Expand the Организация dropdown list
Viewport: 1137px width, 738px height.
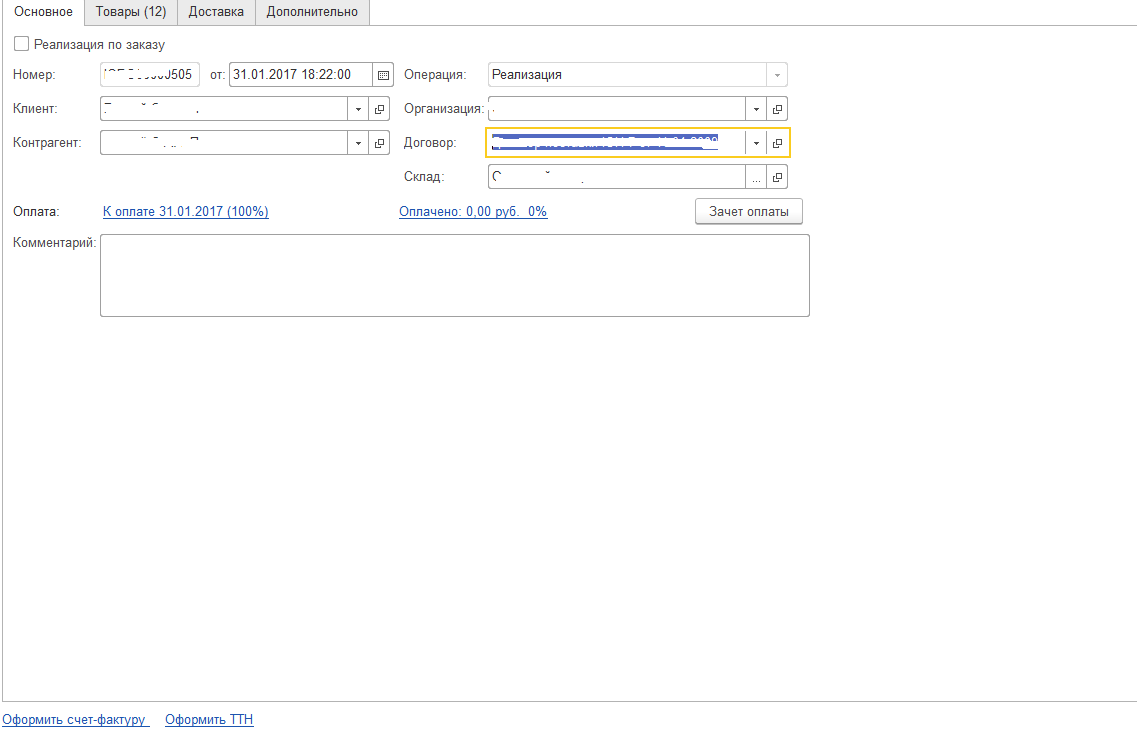tap(756, 109)
